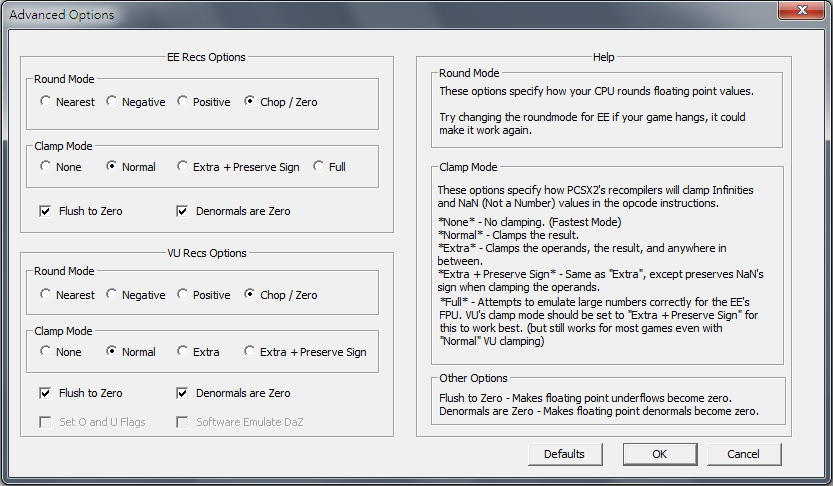Select Negative round mode for EE Recs
833x486 pixels.
[112, 102]
